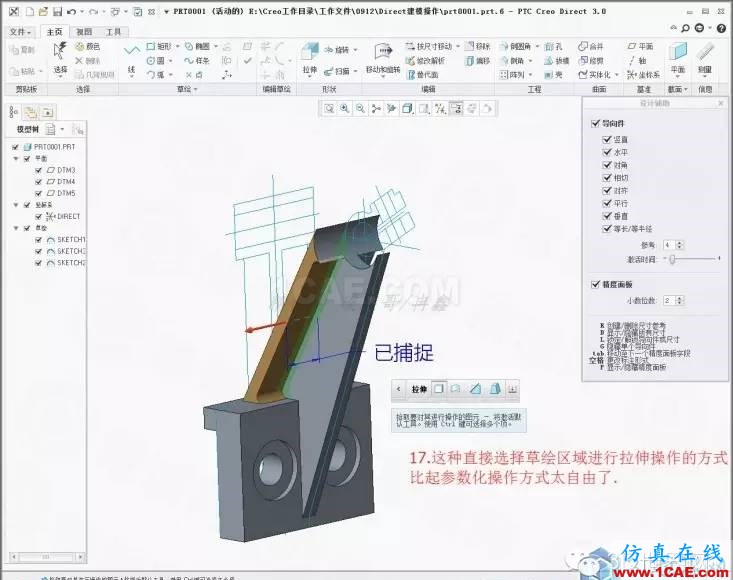
Task: Uncheck the 导向件 guides checkbox
Action: [595, 123]
